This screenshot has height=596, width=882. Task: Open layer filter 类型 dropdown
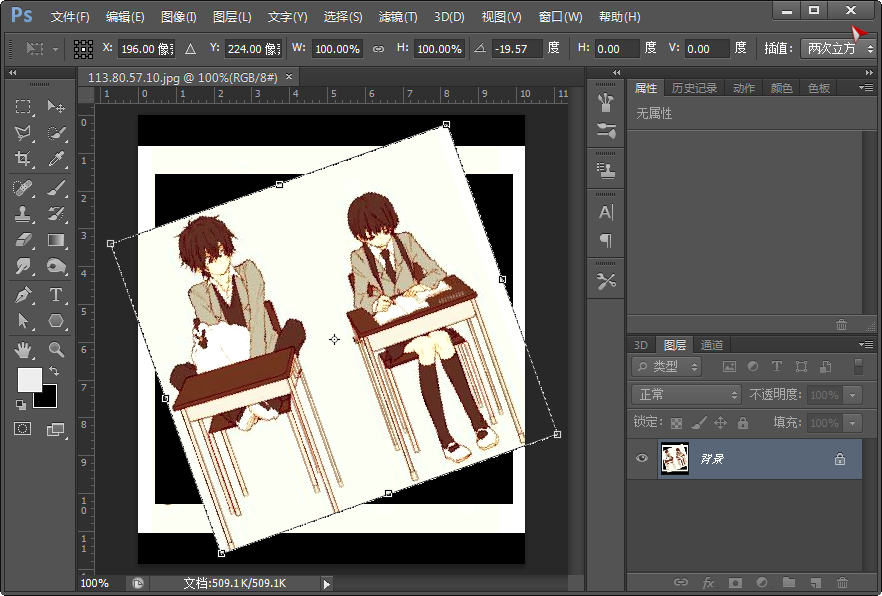[667, 367]
